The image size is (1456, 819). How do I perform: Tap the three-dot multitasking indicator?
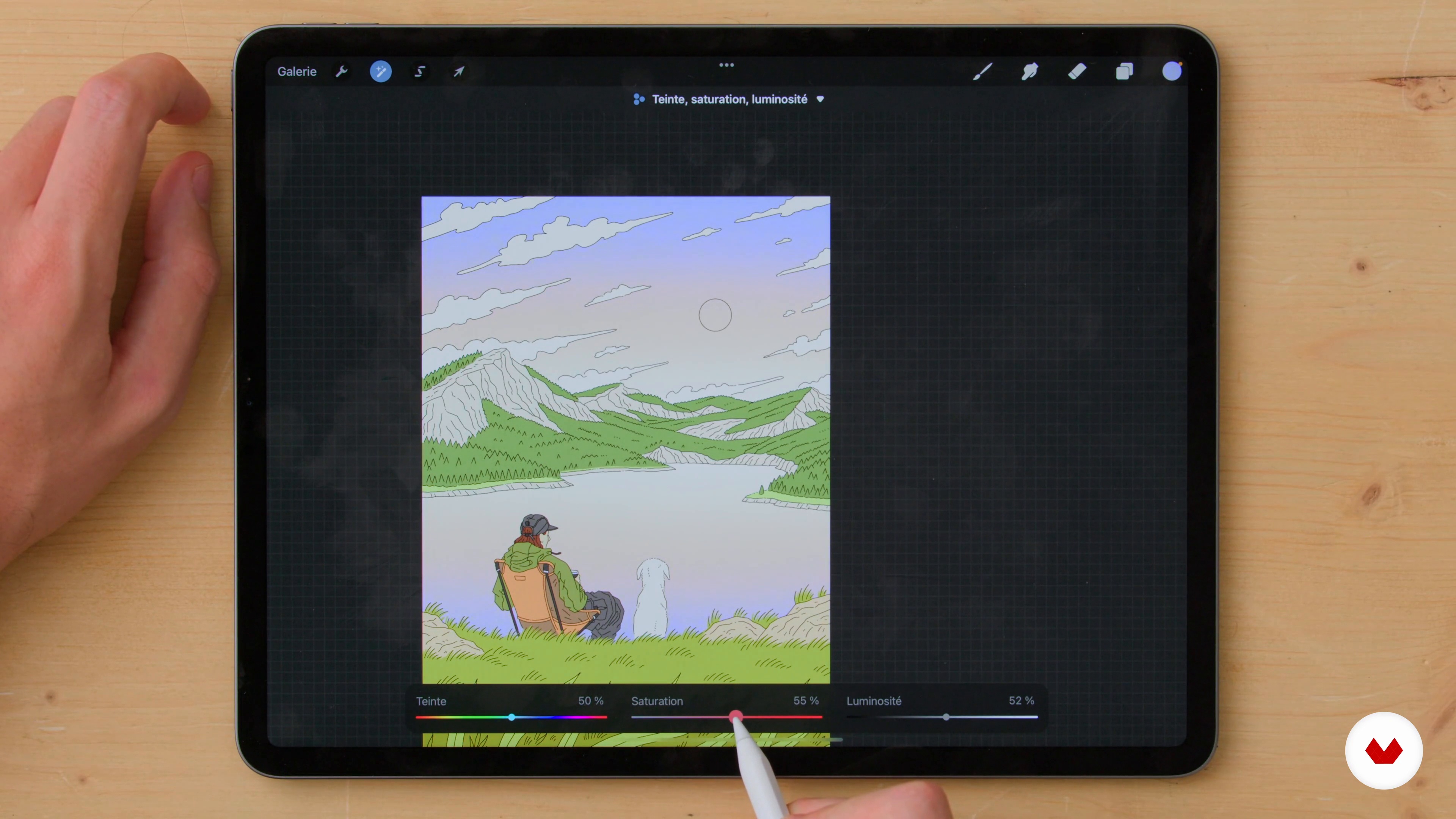tap(726, 65)
